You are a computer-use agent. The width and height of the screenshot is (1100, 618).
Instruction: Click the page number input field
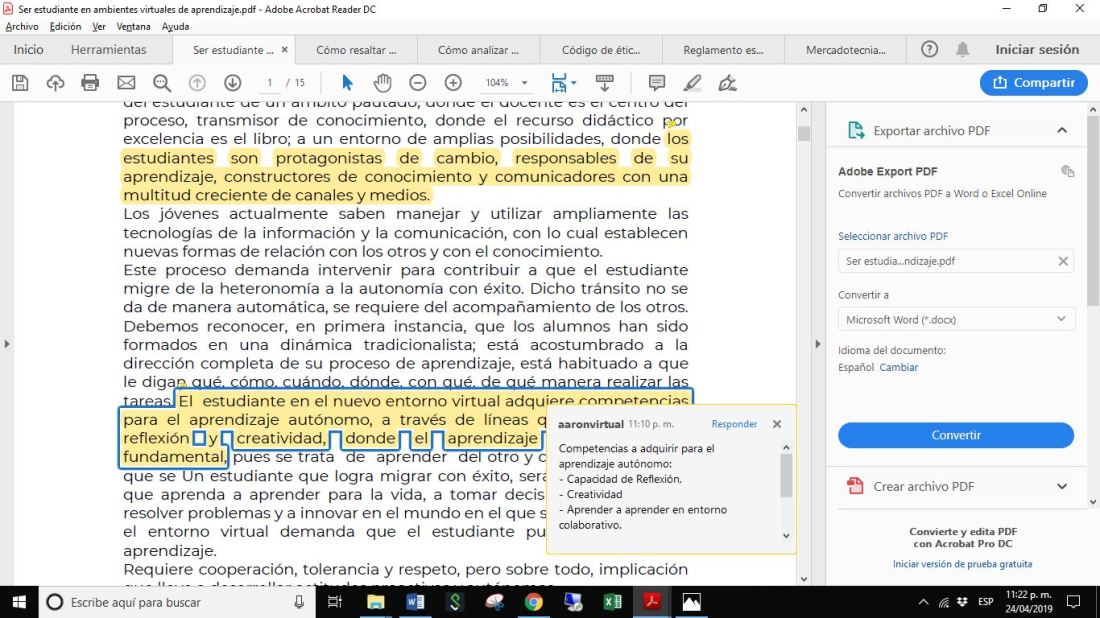[270, 83]
